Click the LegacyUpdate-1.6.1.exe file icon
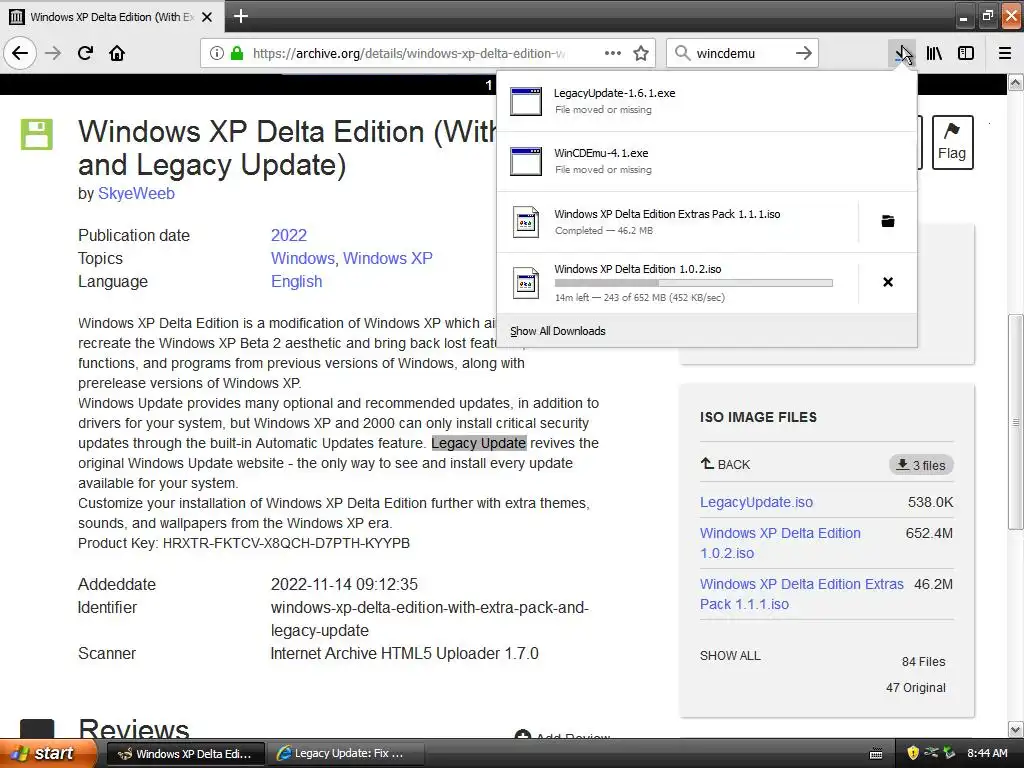This screenshot has height=768, width=1024. coord(526,101)
